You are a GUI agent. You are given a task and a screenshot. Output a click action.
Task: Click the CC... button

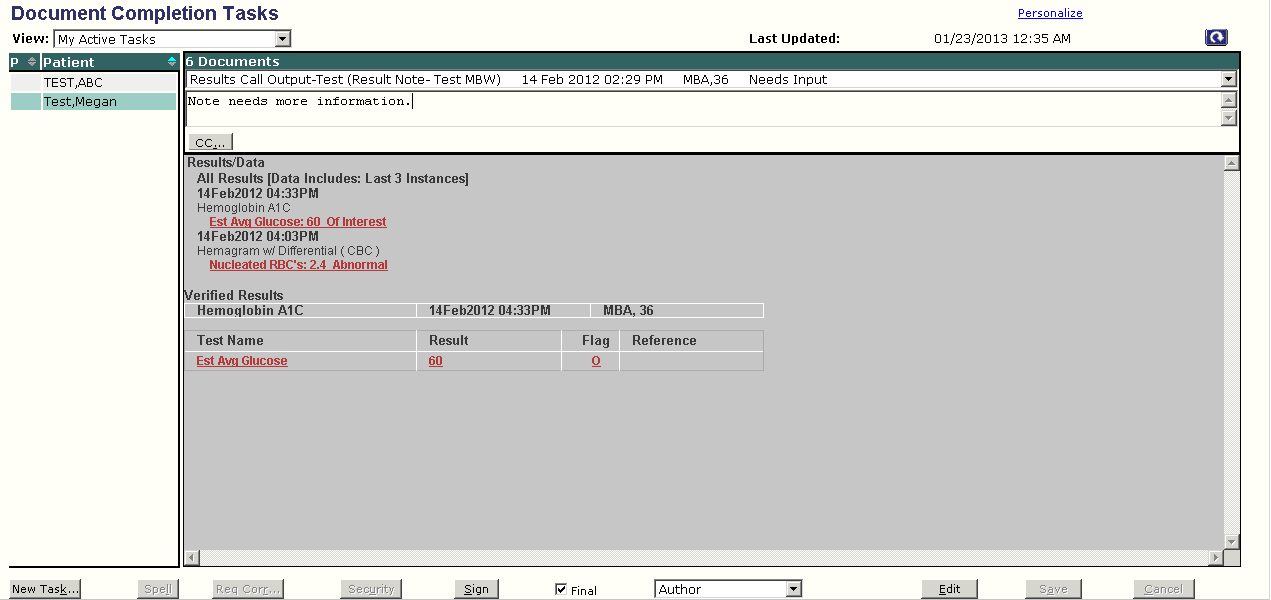pyautogui.click(x=210, y=143)
